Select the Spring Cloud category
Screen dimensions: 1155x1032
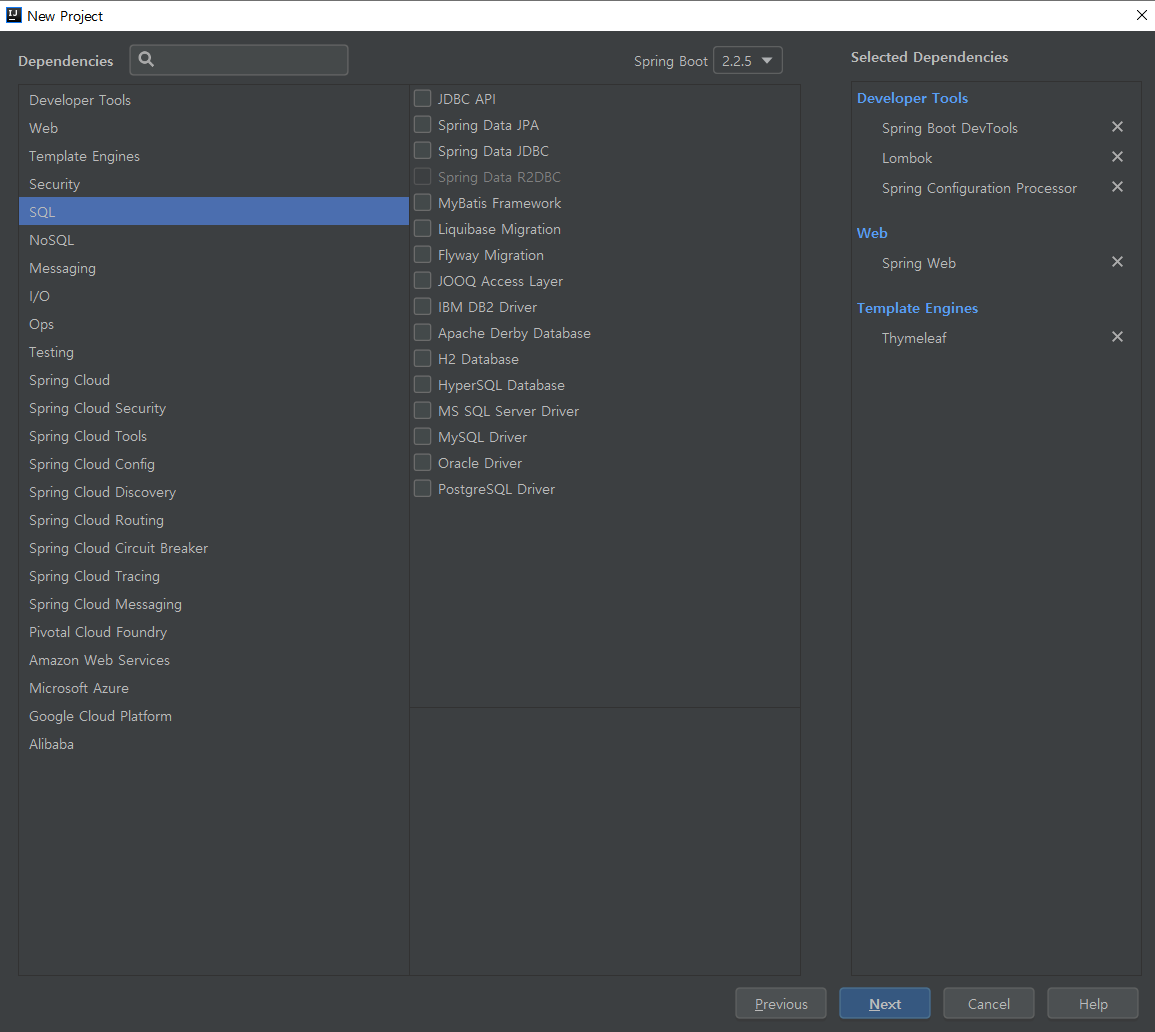pos(214,379)
